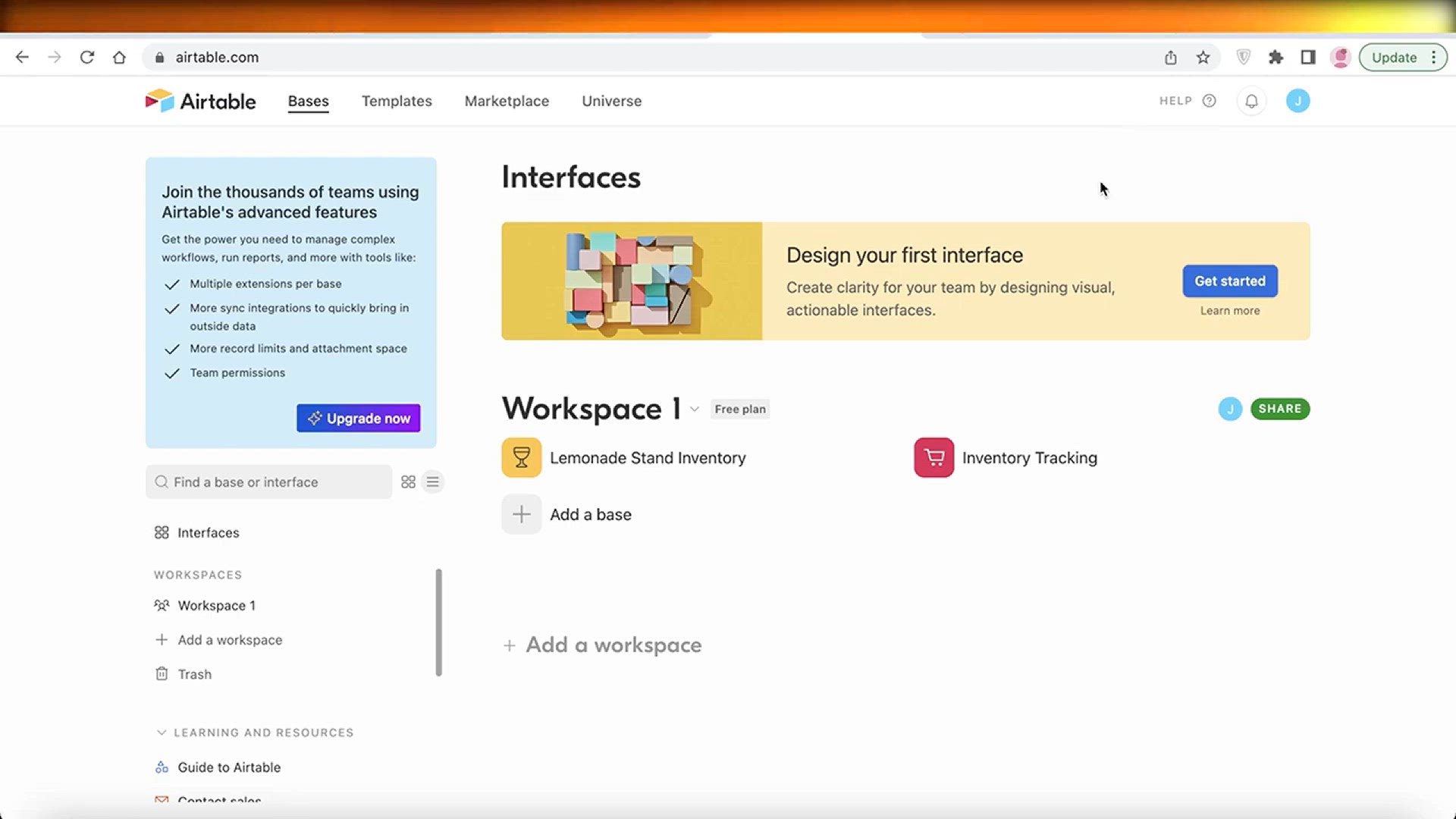The width and height of the screenshot is (1456, 819).
Task: Open Chrome three-dot menu
Action: pos(1433,58)
